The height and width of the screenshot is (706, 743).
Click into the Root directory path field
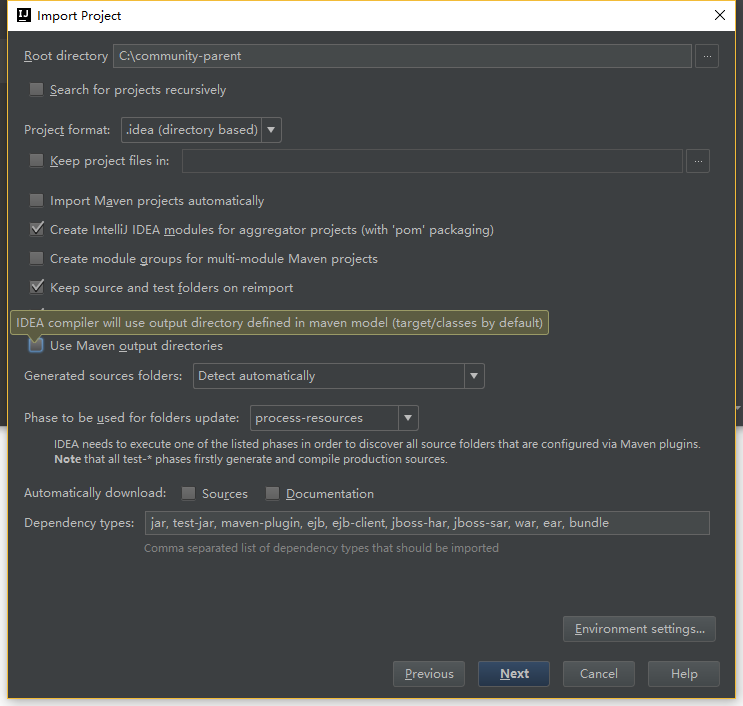[402, 56]
